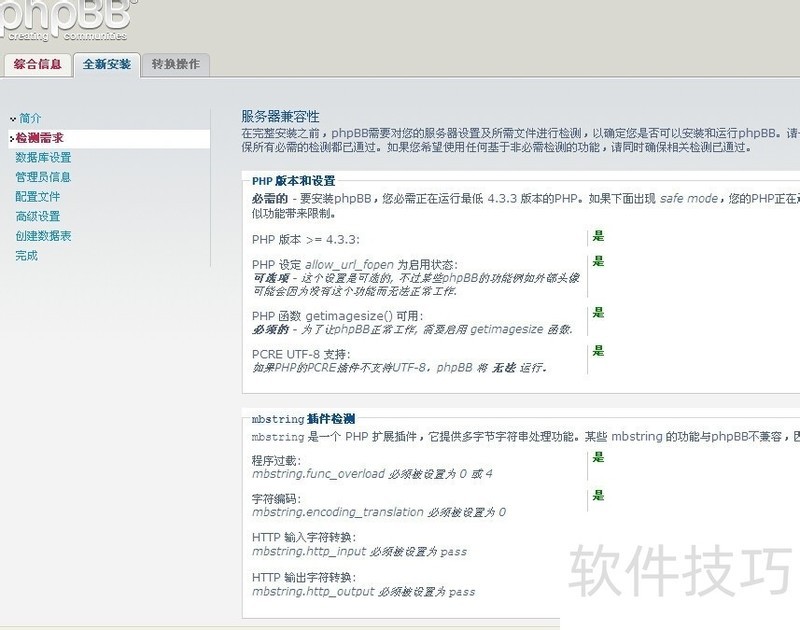Click the mbstring 插件检测 section title
The height and width of the screenshot is (630, 800).
[x=303, y=419]
